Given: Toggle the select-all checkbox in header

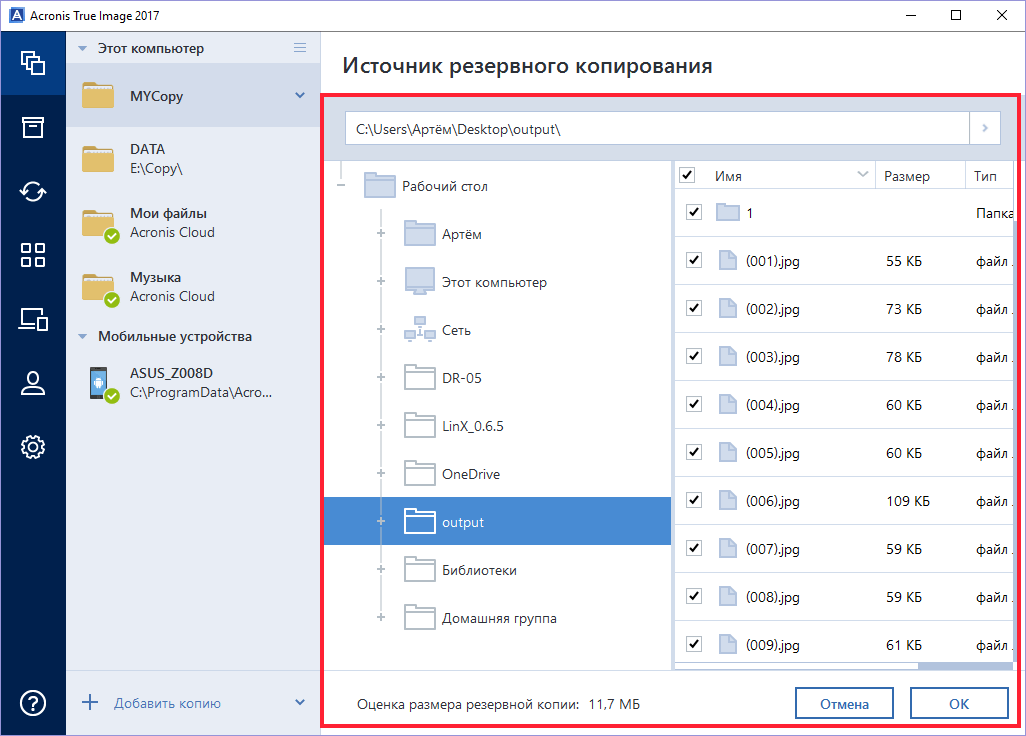Looking at the screenshot, I should pyautogui.click(x=687, y=176).
